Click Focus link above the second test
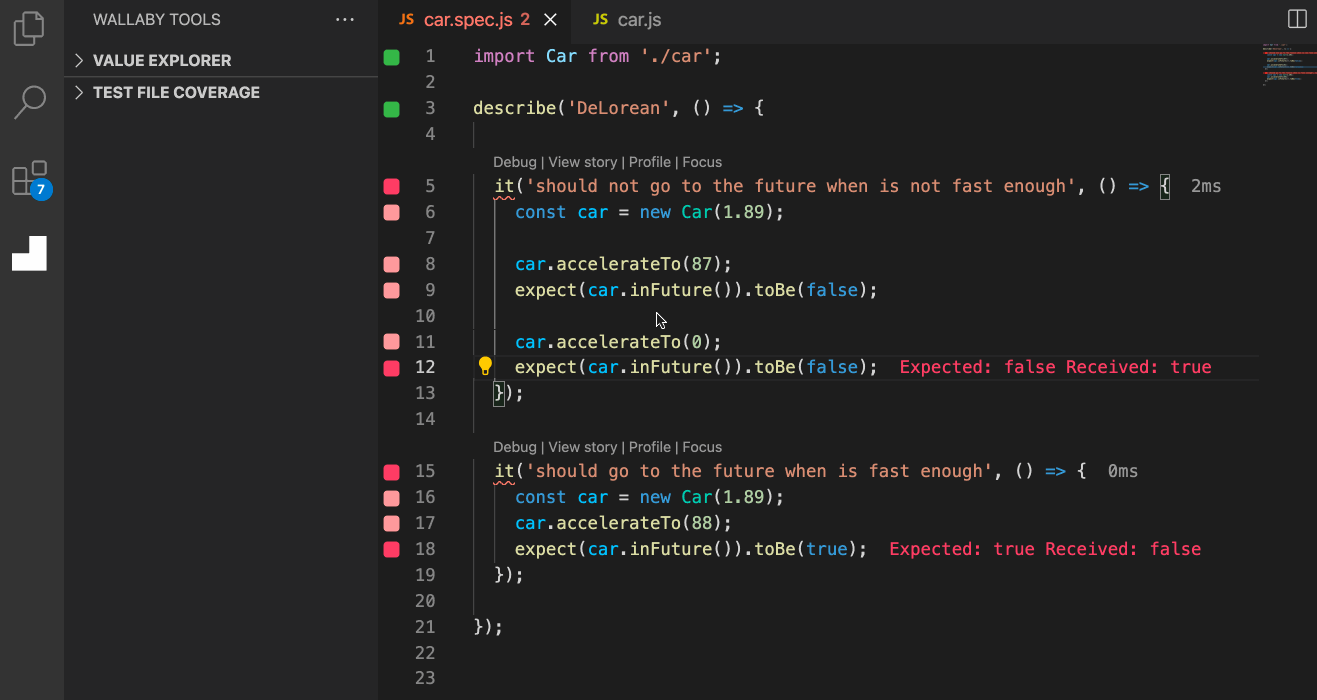 [x=702, y=447]
